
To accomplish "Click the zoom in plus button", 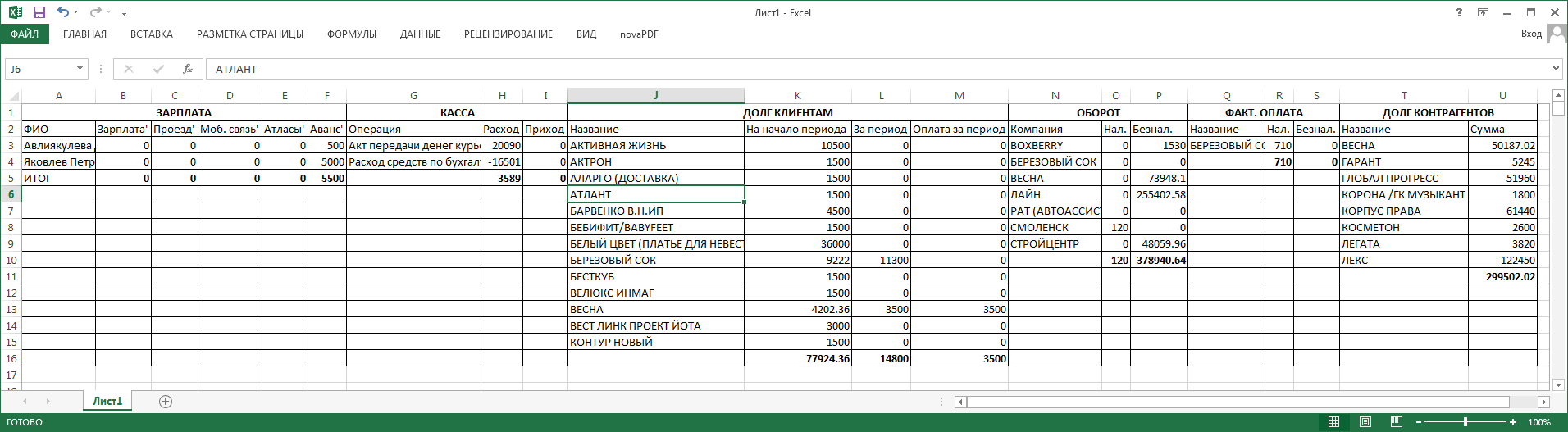I will click(1513, 422).
